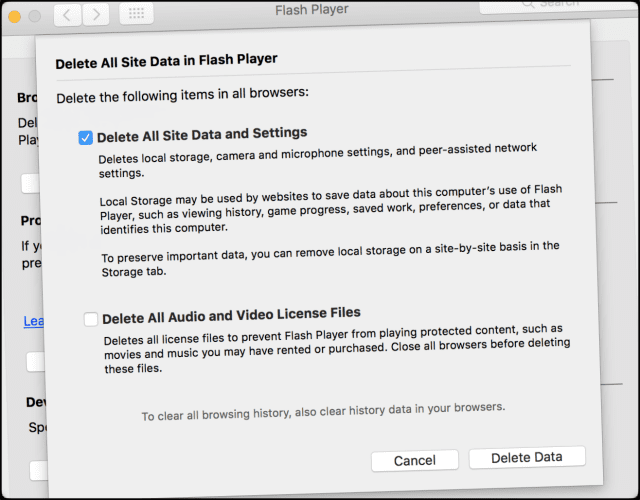Click the 'Delete the following items in all browsers' text
The image size is (640, 500).
[182, 96]
